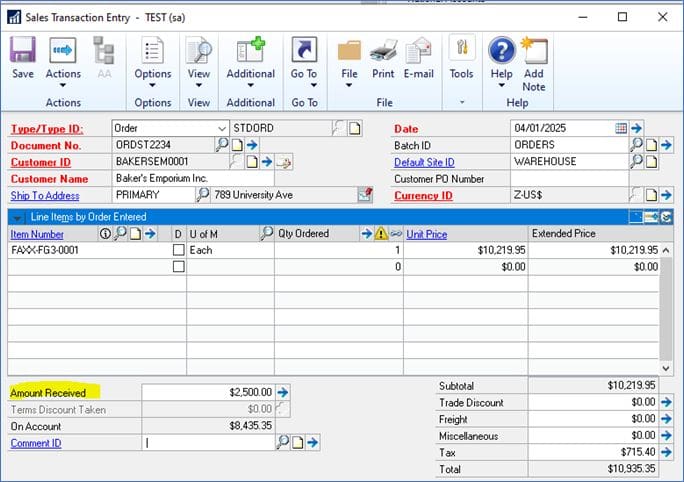Expand the Type/Type ID Order dropdown
This screenshot has width=684, height=482.
click(x=221, y=128)
